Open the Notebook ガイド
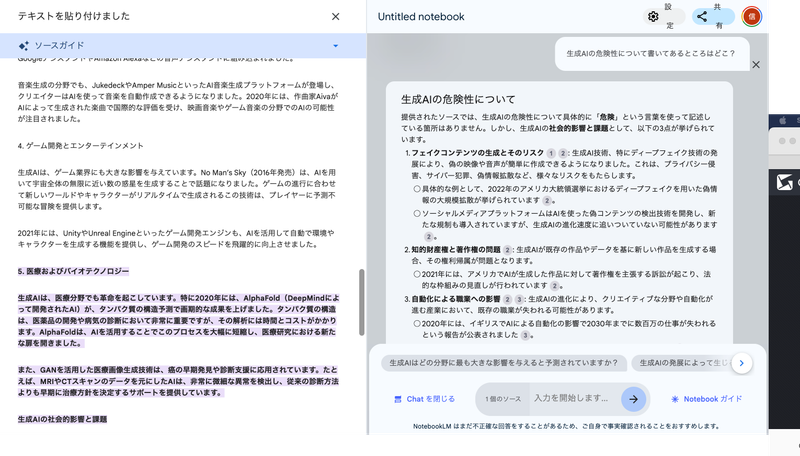This screenshot has width=800, height=456. click(x=706, y=399)
